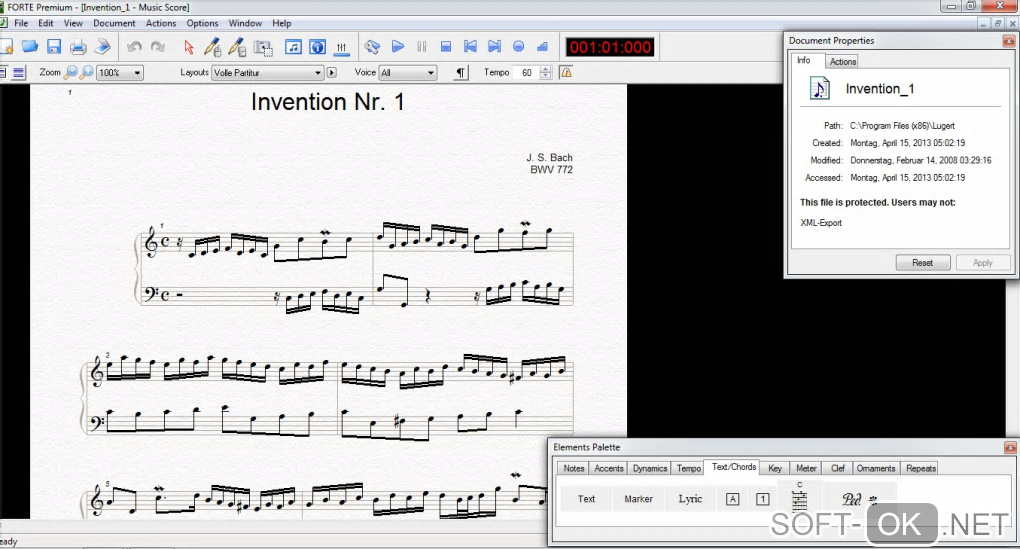Open the mixer sliders icon
1020x549 pixels.
342,46
